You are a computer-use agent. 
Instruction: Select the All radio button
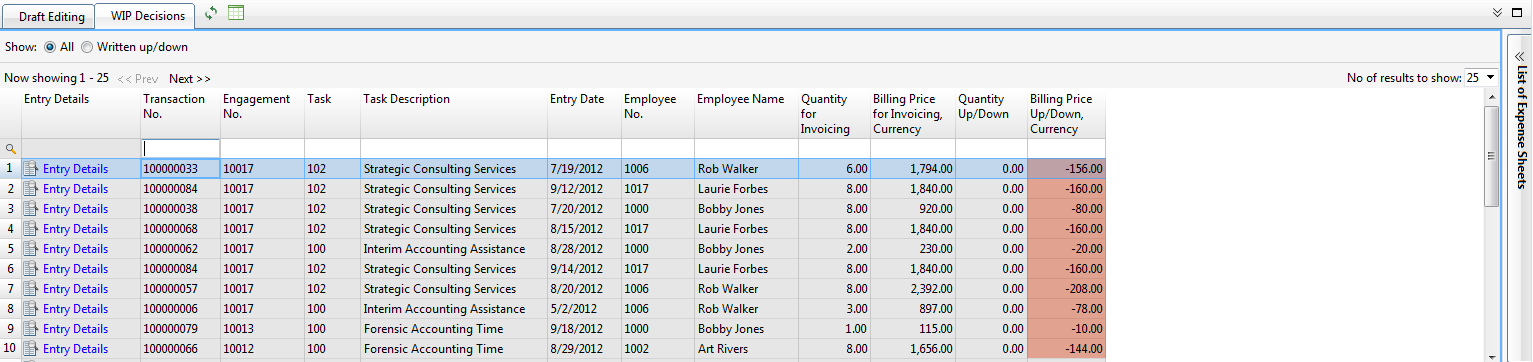coord(50,47)
